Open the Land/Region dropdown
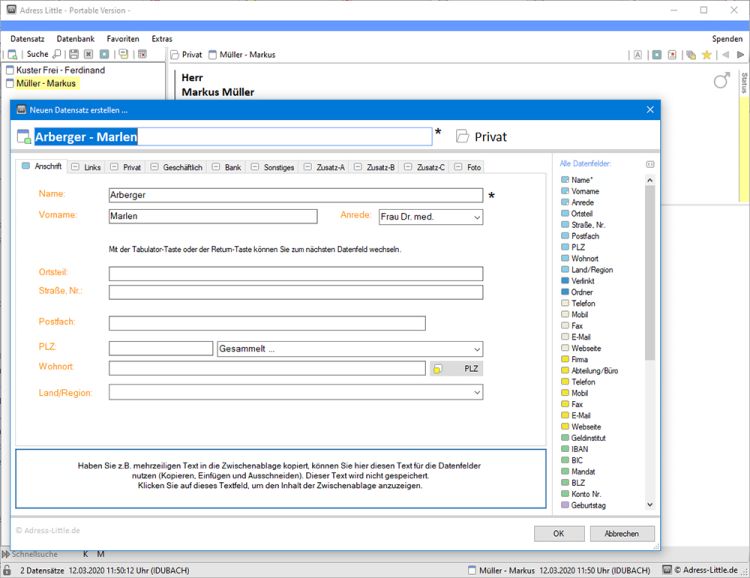Image resolution: width=750 pixels, height=578 pixels. (475, 393)
